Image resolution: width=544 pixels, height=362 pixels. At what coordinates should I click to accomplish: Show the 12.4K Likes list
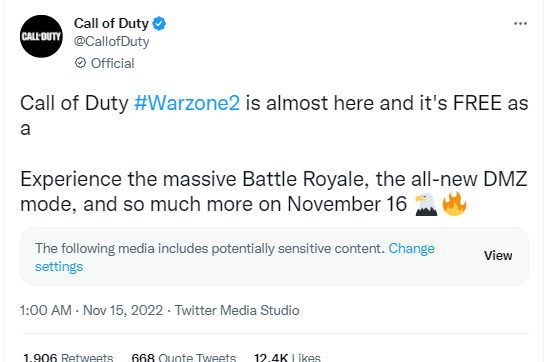[x=287, y=357]
